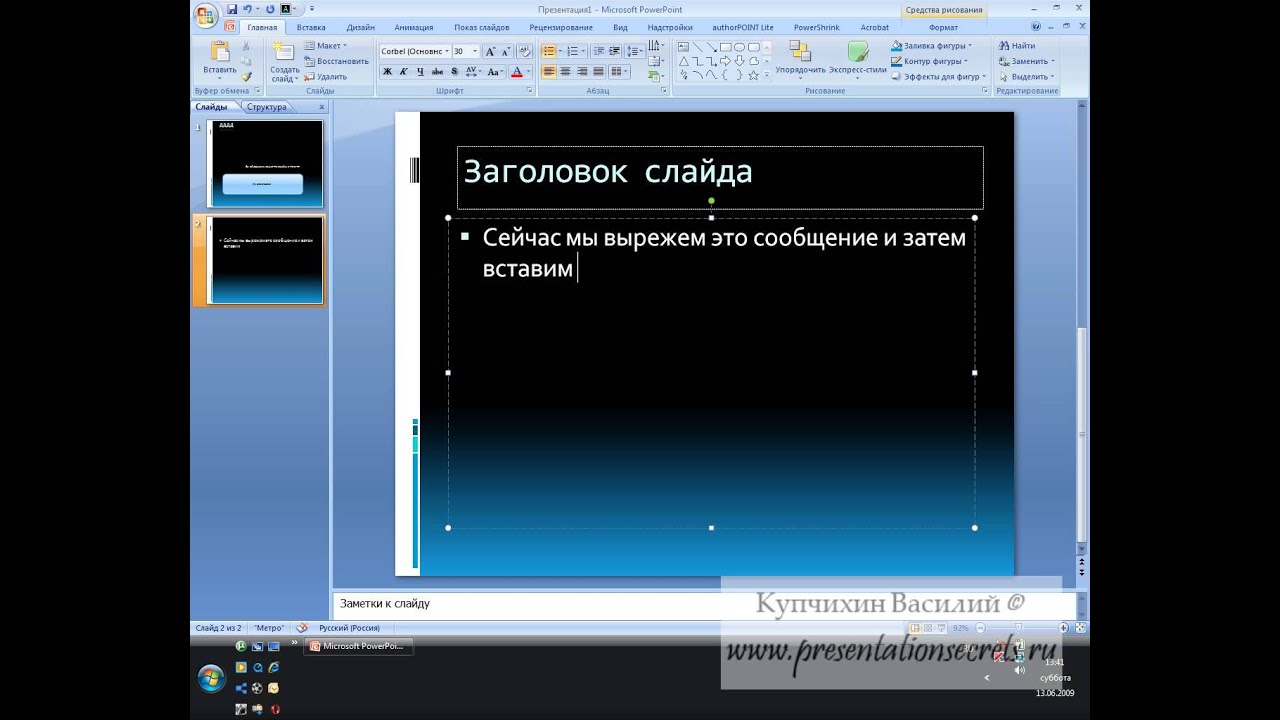
Task: Select the oval shape from shapes gallery
Action: click(x=739, y=47)
